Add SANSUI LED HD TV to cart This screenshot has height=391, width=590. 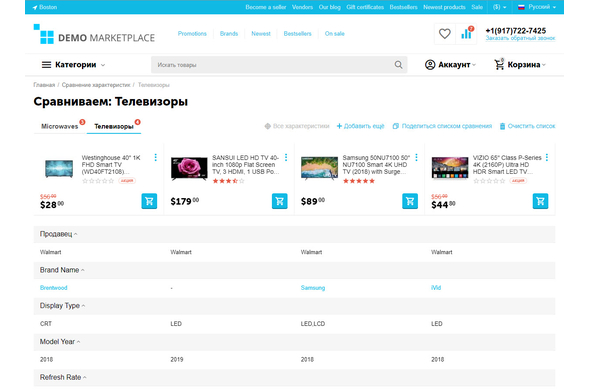coord(280,201)
